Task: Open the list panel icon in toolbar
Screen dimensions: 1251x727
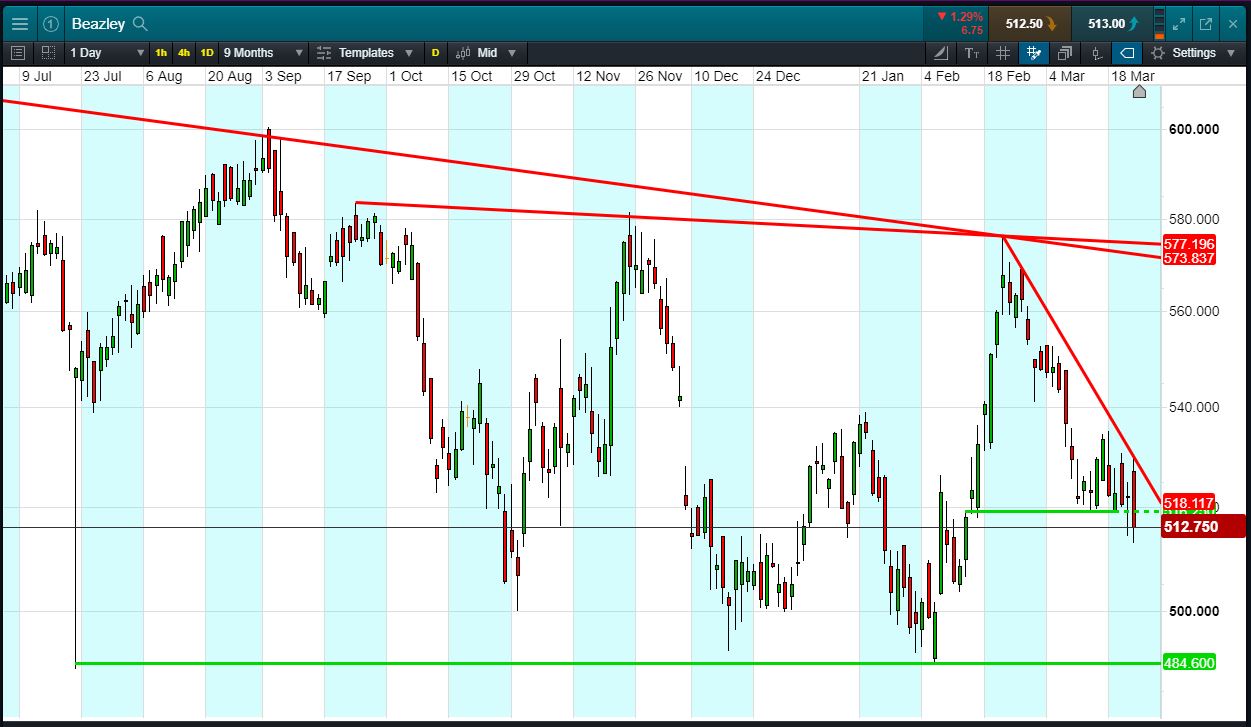Action: (x=17, y=52)
